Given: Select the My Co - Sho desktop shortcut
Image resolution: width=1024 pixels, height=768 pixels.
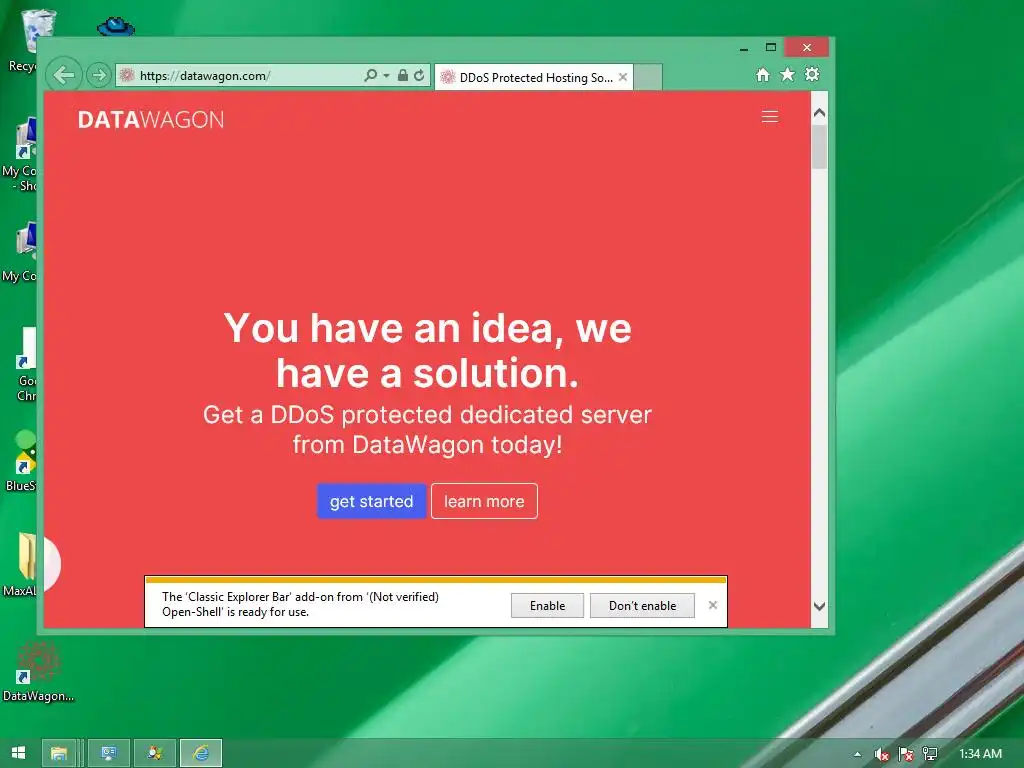Looking at the screenshot, I should 21,155.
